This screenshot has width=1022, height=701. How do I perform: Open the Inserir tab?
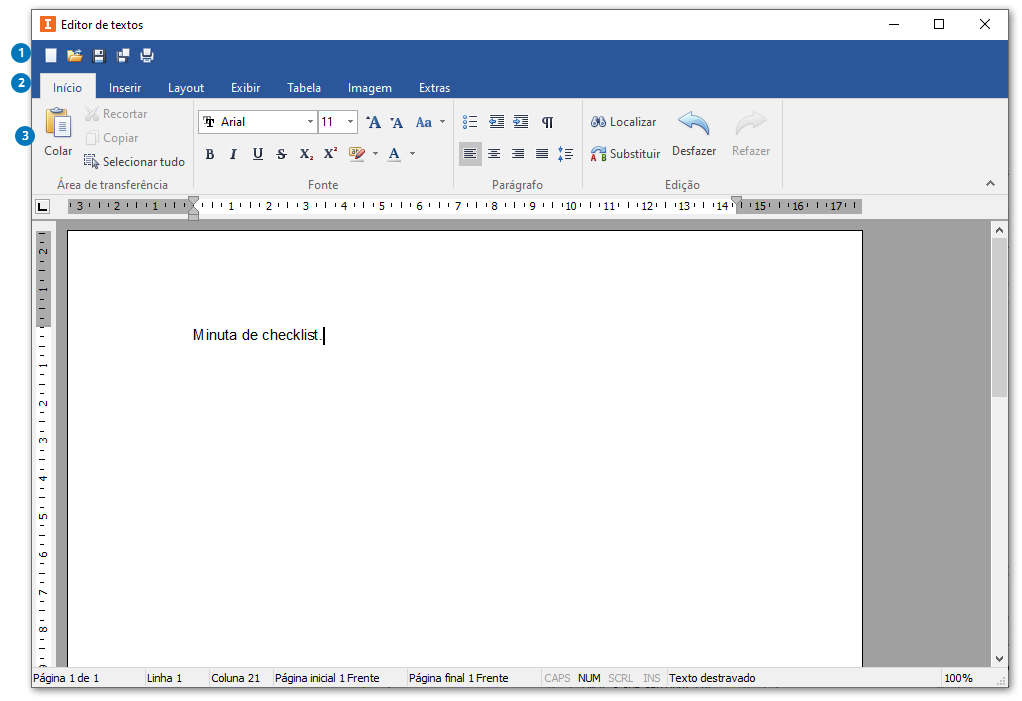tap(125, 87)
